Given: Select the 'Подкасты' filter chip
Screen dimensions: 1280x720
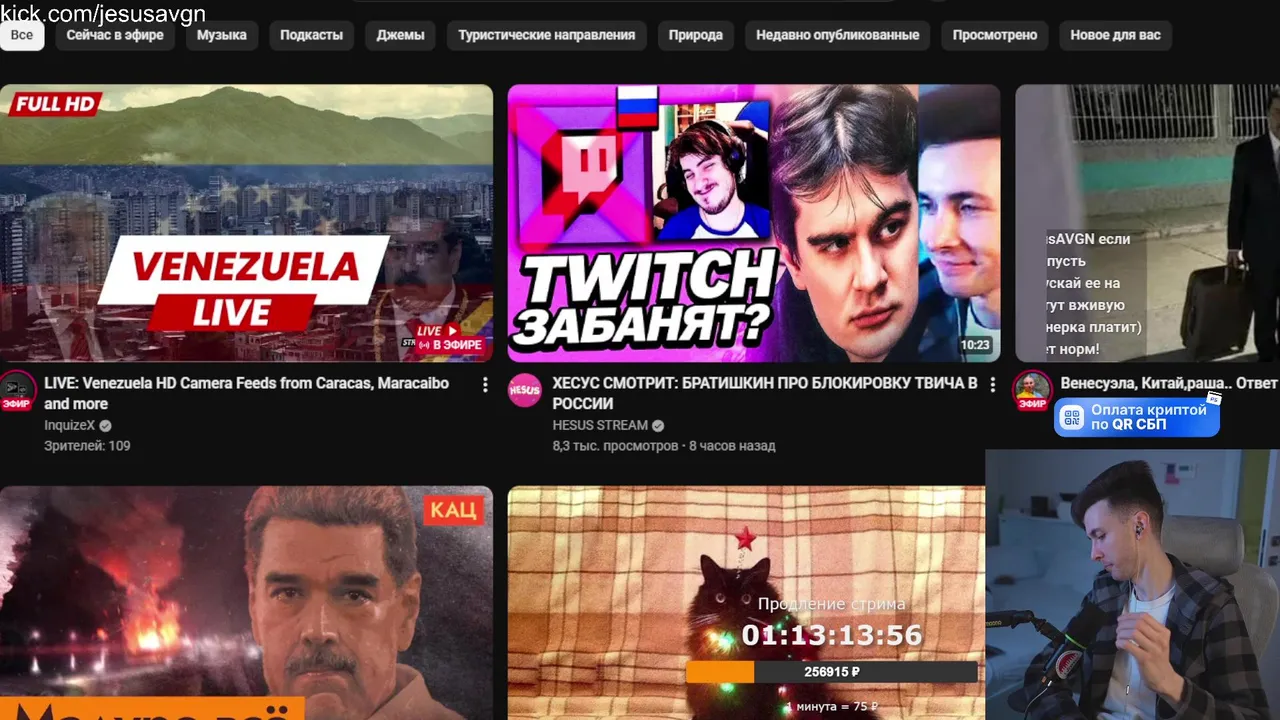Looking at the screenshot, I should pos(311,35).
